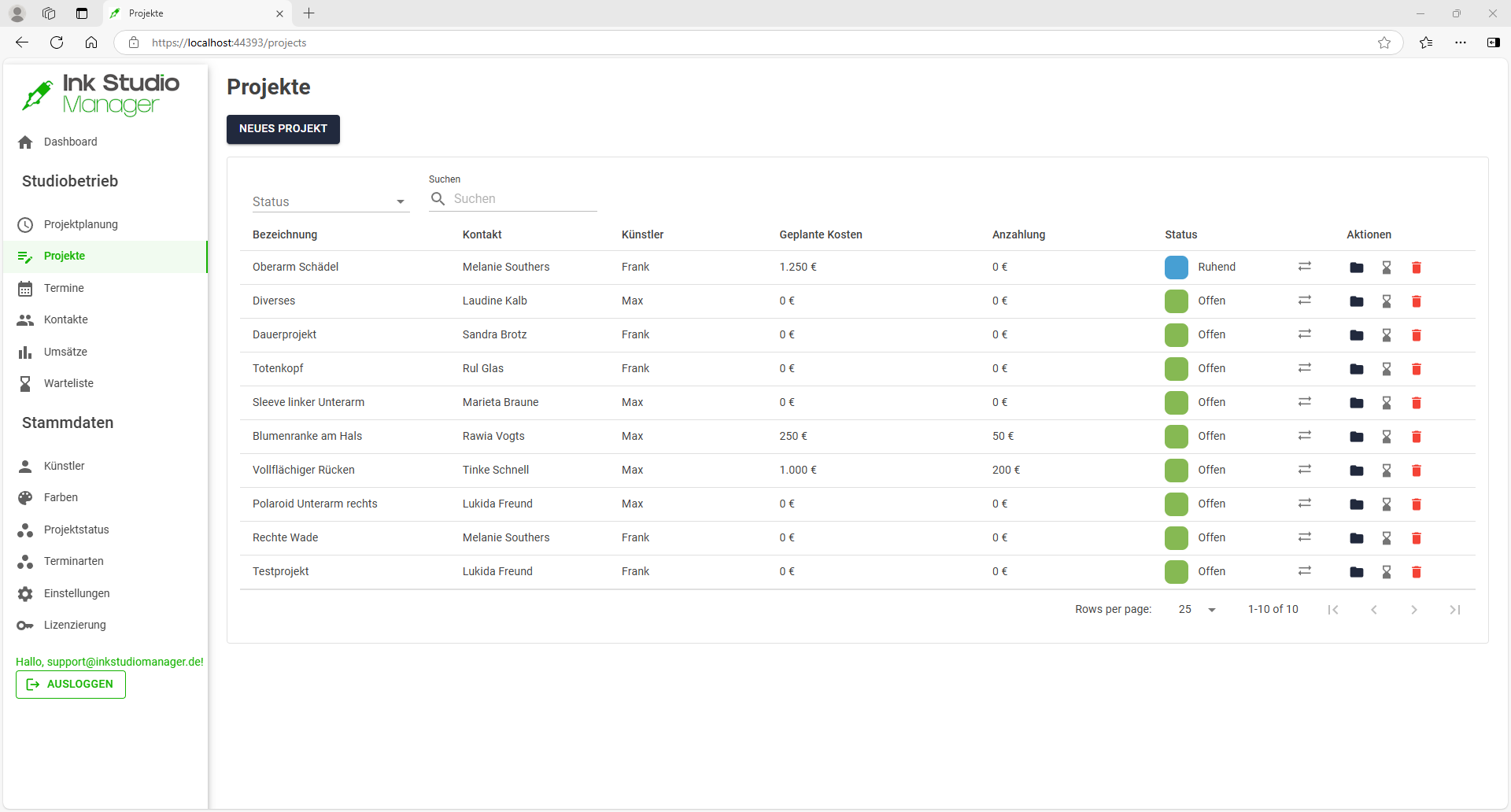Open folder icon for Rechte Wade

[x=1356, y=538]
